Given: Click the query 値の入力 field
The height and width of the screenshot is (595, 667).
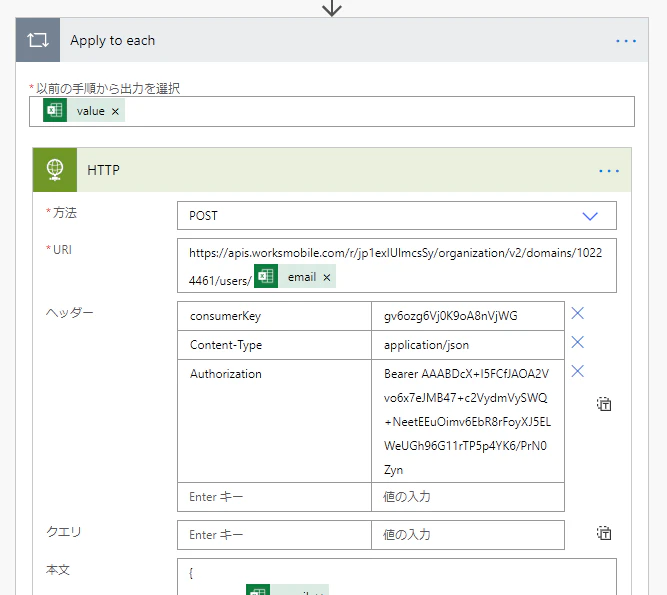Looking at the screenshot, I should tap(468, 535).
